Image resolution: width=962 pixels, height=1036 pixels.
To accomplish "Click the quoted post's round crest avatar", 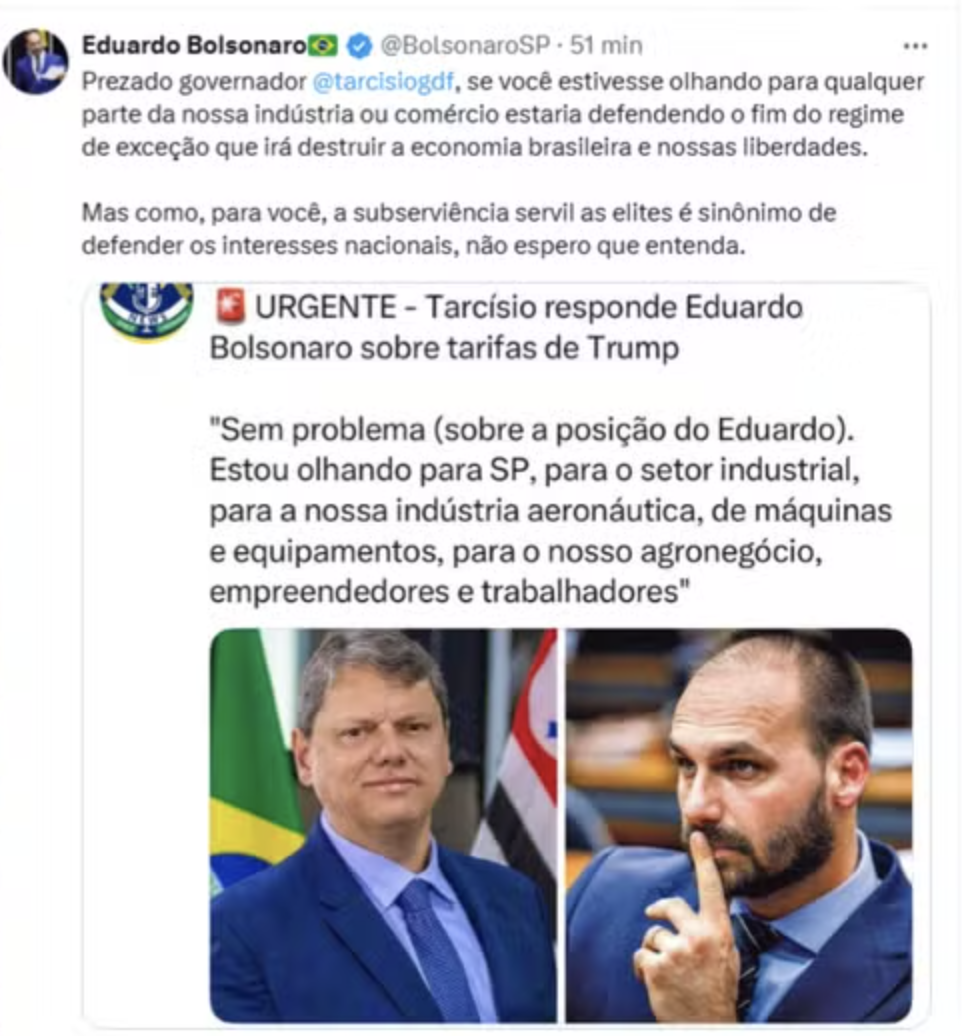I will pos(147,311).
